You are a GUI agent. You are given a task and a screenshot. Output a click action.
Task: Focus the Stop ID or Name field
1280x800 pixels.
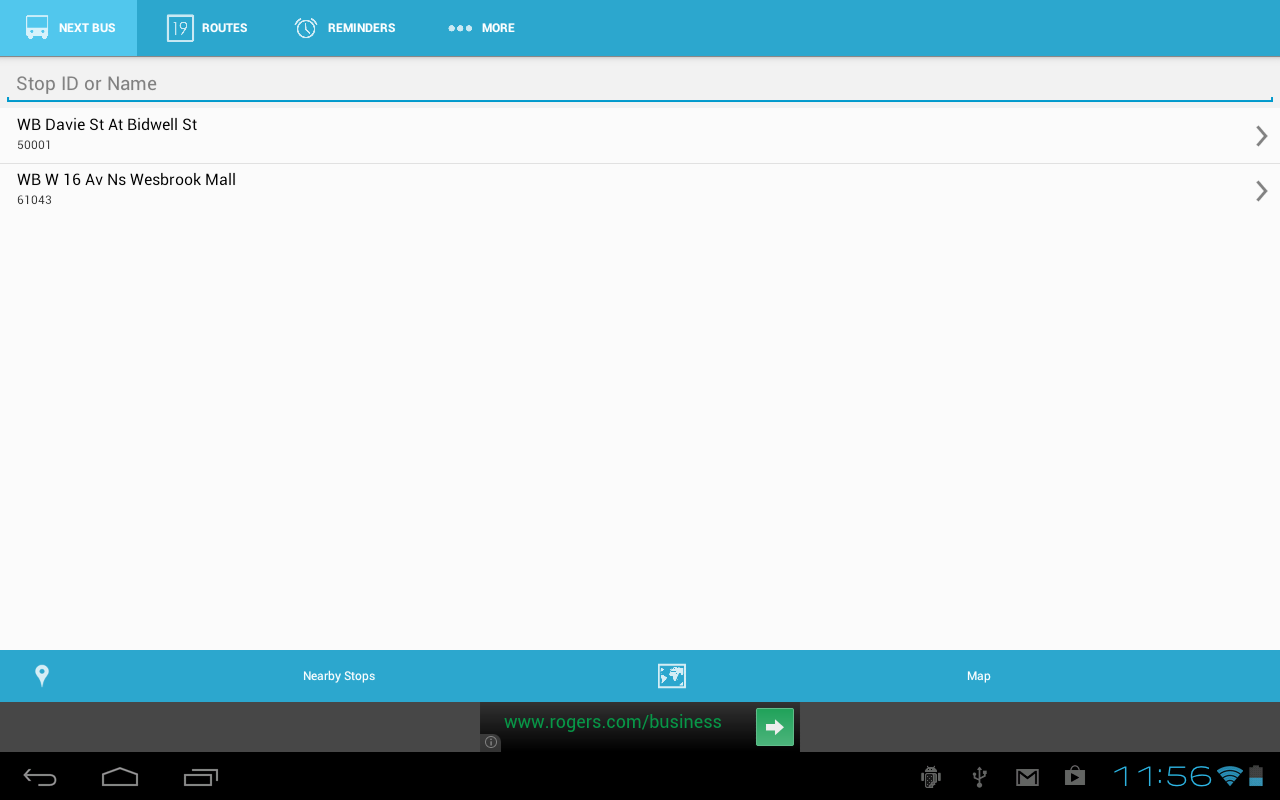(640, 84)
